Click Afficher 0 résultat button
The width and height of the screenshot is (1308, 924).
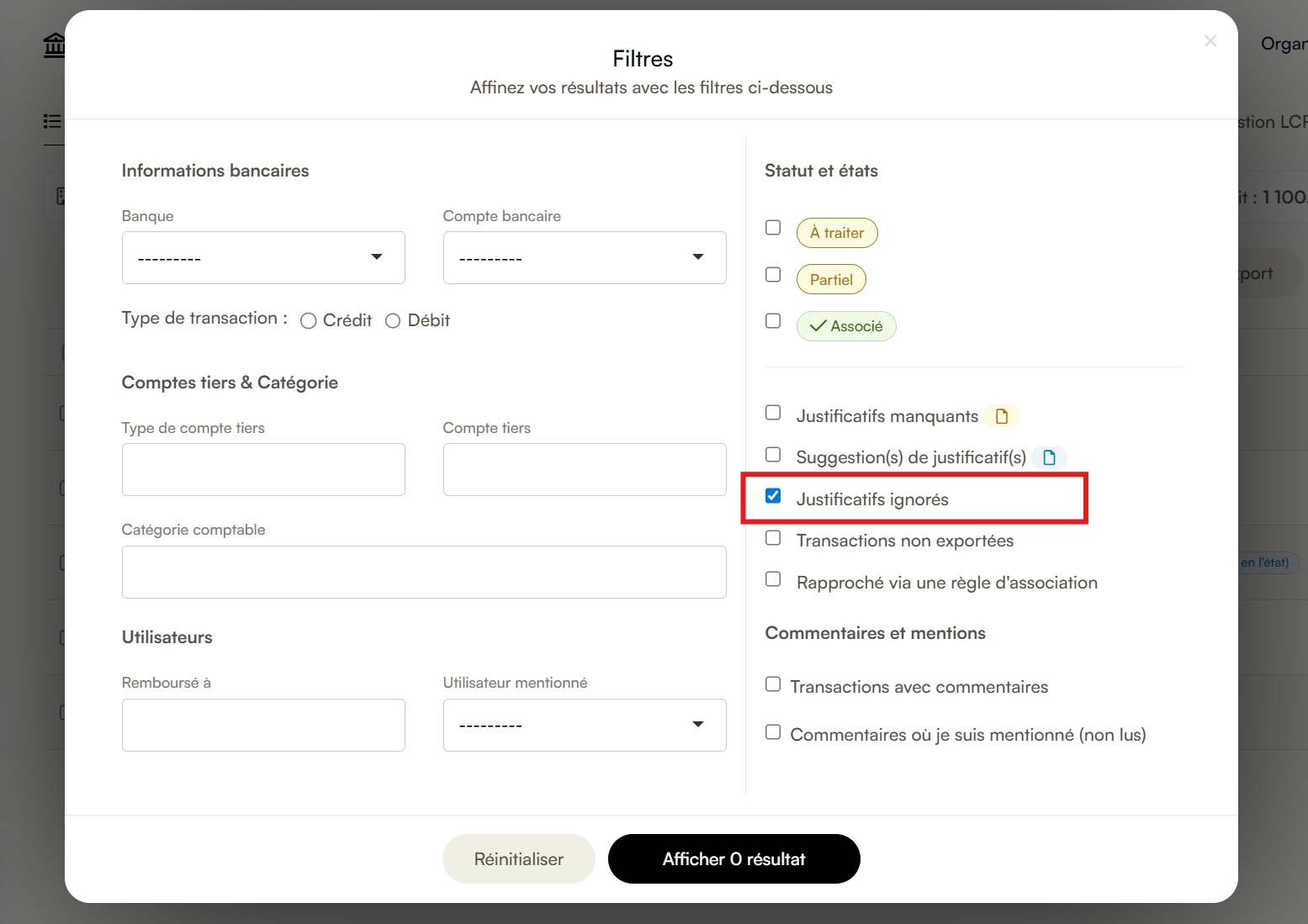(x=734, y=859)
